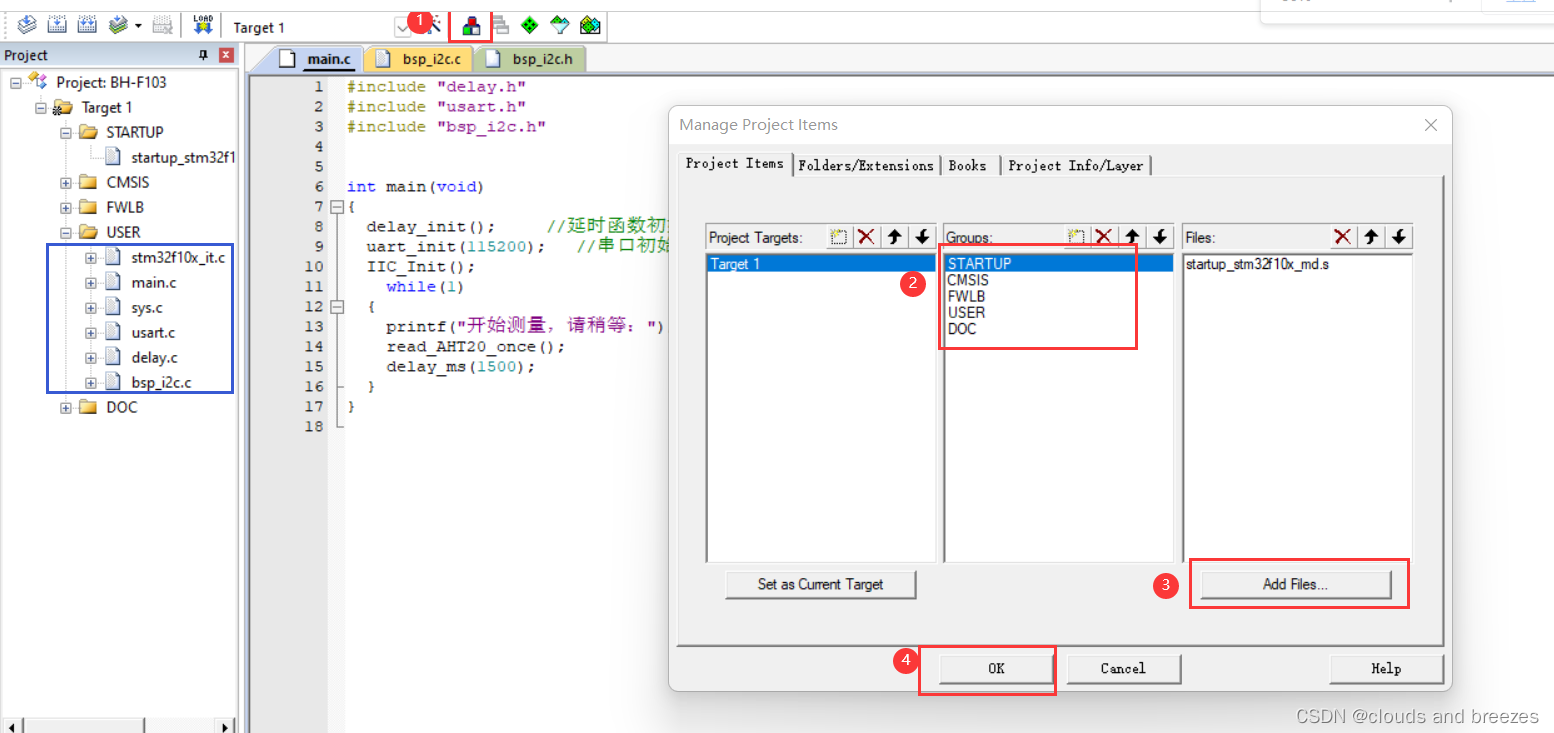Click the Manage Project Items colored-blocks icon
This screenshot has width=1554, height=733.
(470, 26)
